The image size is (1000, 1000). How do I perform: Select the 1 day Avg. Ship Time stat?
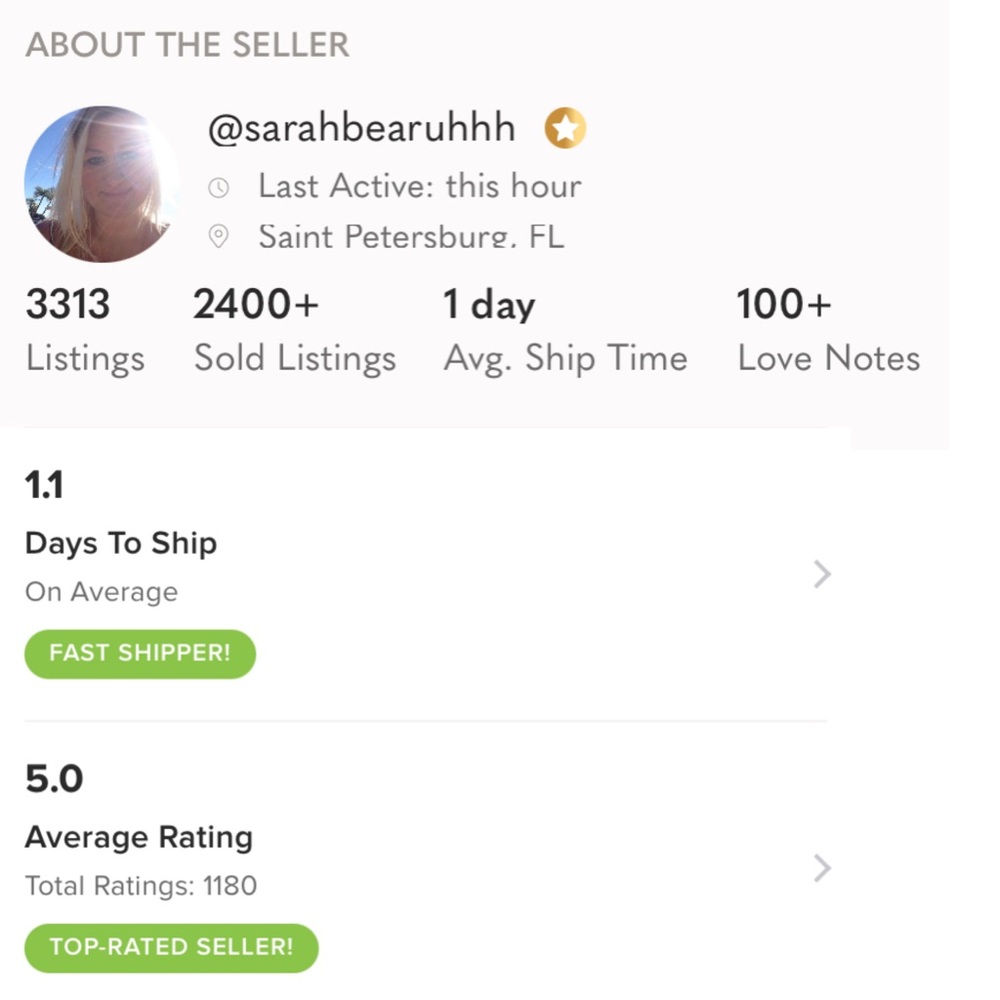click(x=565, y=330)
